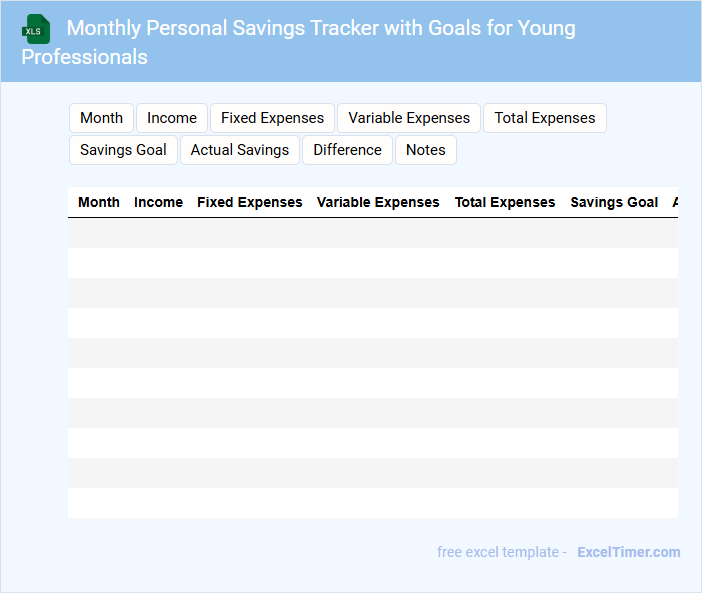
Task: Click the last empty table row
Action: pyautogui.click(x=372, y=503)
